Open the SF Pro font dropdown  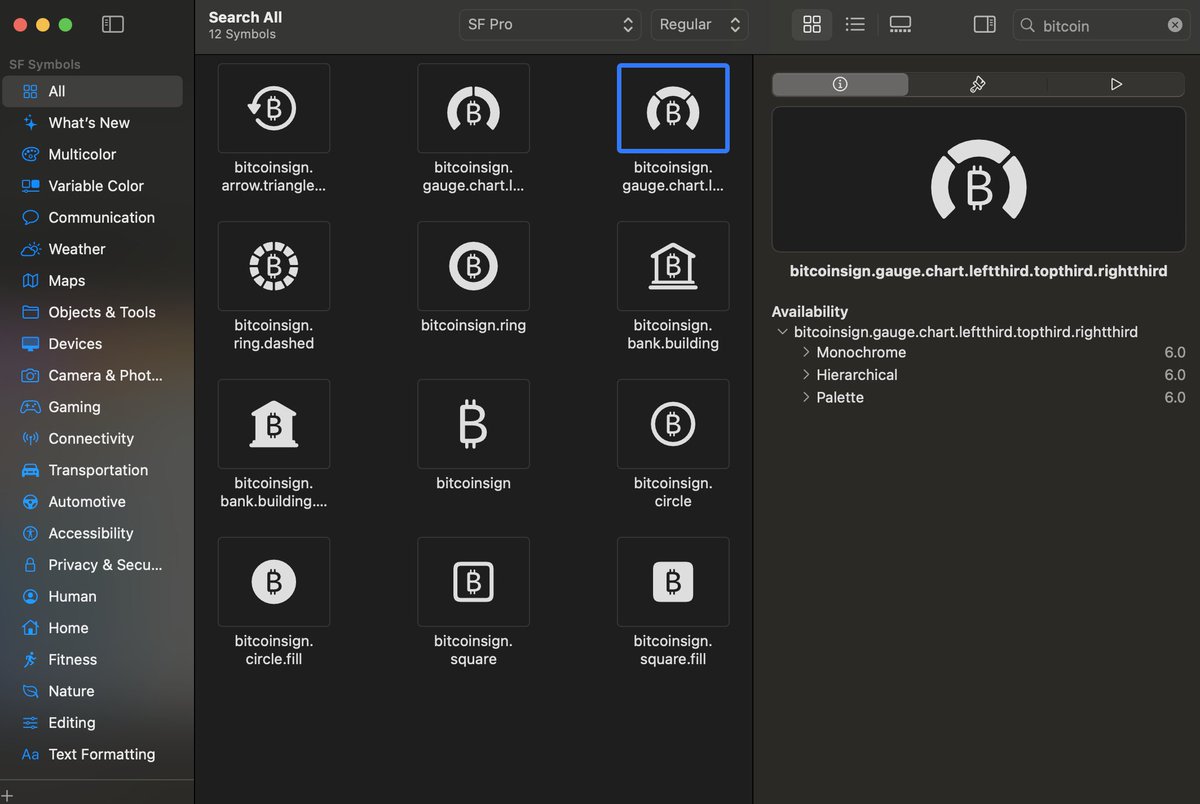[x=550, y=25]
